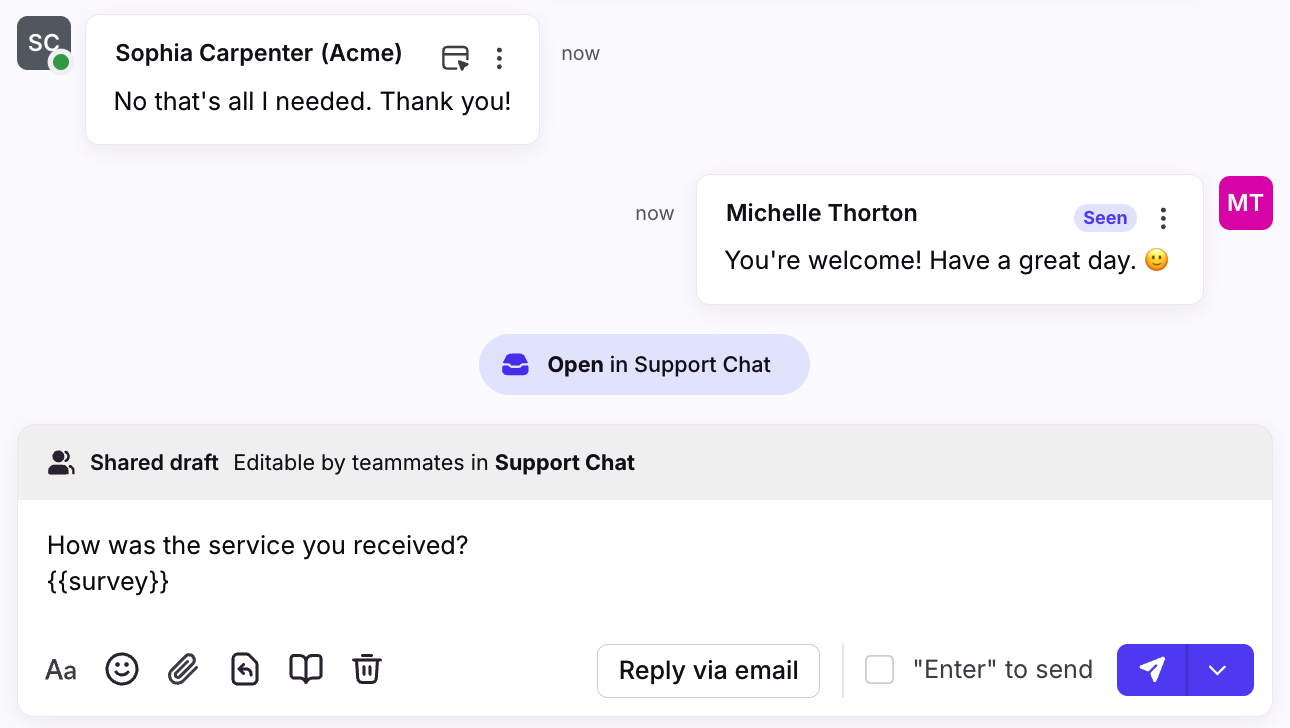Click the MT avatar of Michelle Thorton
Viewport: 1290px width, 728px height.
(x=1246, y=203)
